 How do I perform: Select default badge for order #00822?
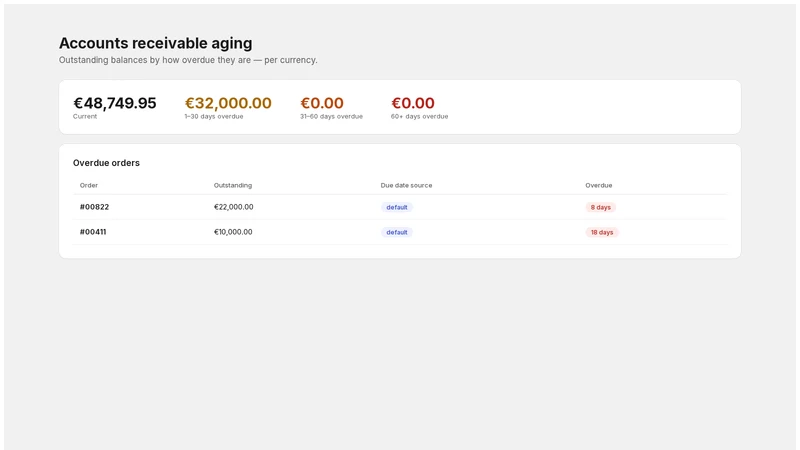coord(396,207)
